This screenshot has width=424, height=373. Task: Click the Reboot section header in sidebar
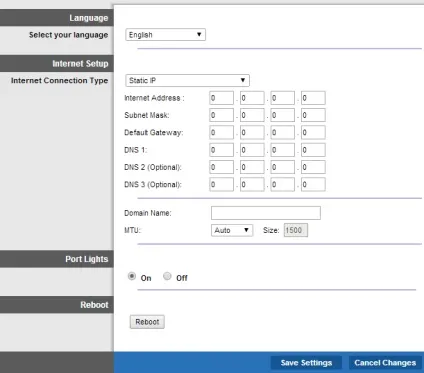(x=57, y=305)
